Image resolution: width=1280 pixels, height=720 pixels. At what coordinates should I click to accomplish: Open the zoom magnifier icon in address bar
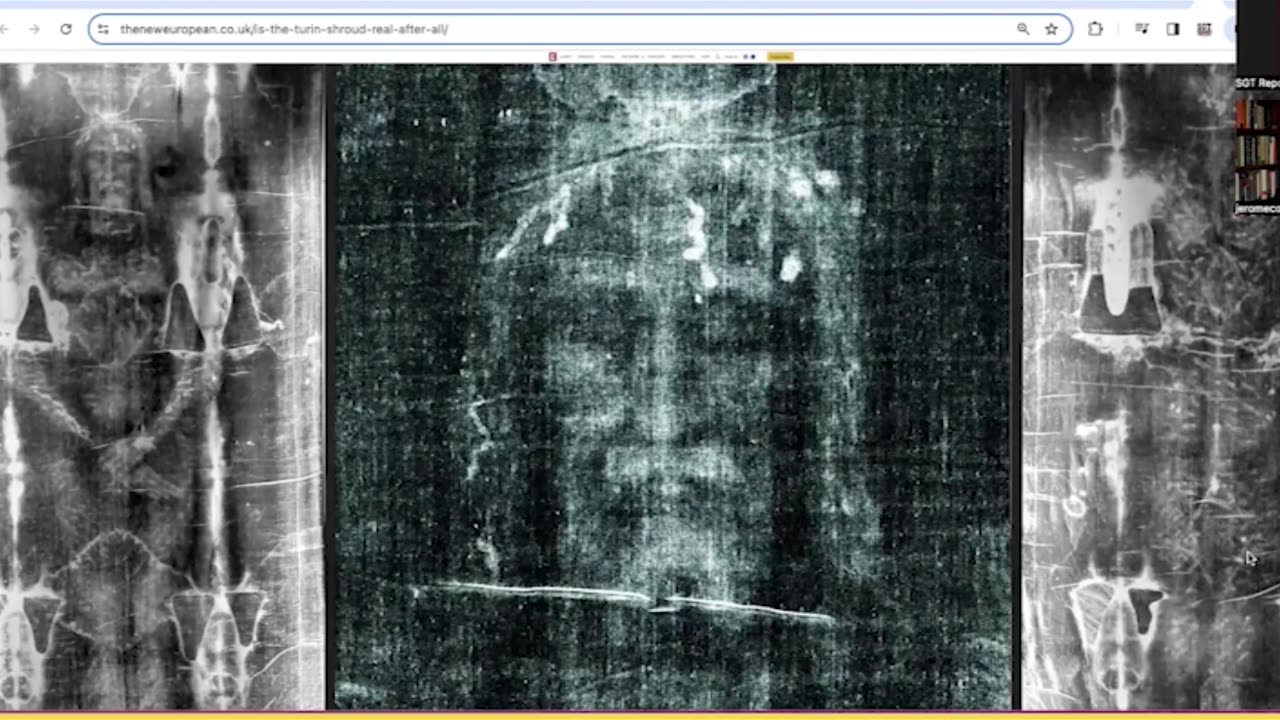[x=1023, y=29]
